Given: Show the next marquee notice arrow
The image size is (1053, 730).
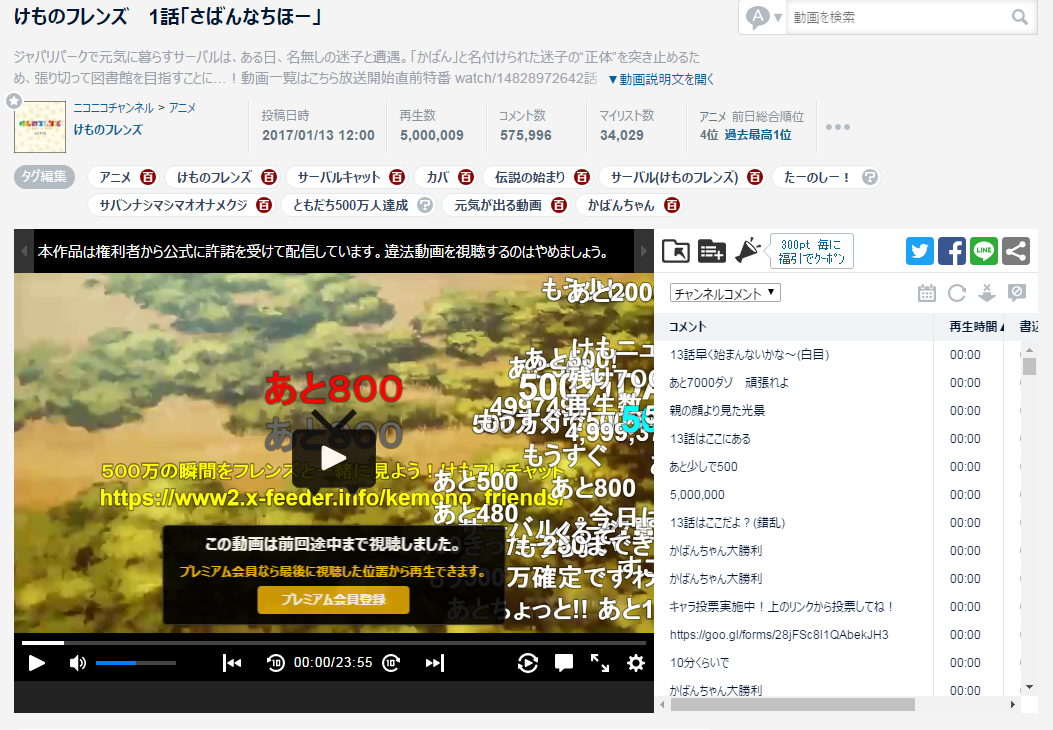Looking at the screenshot, I should [643, 251].
